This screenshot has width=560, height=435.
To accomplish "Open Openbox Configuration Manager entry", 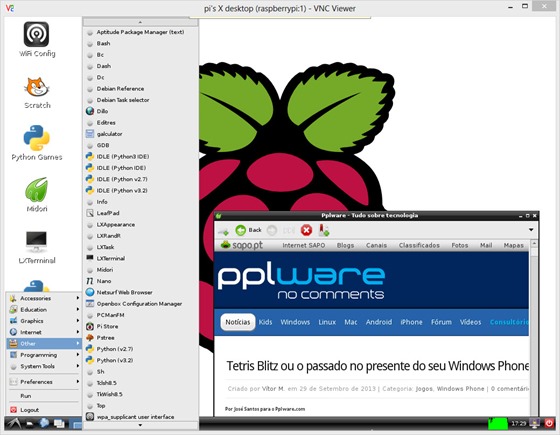I will pos(140,304).
